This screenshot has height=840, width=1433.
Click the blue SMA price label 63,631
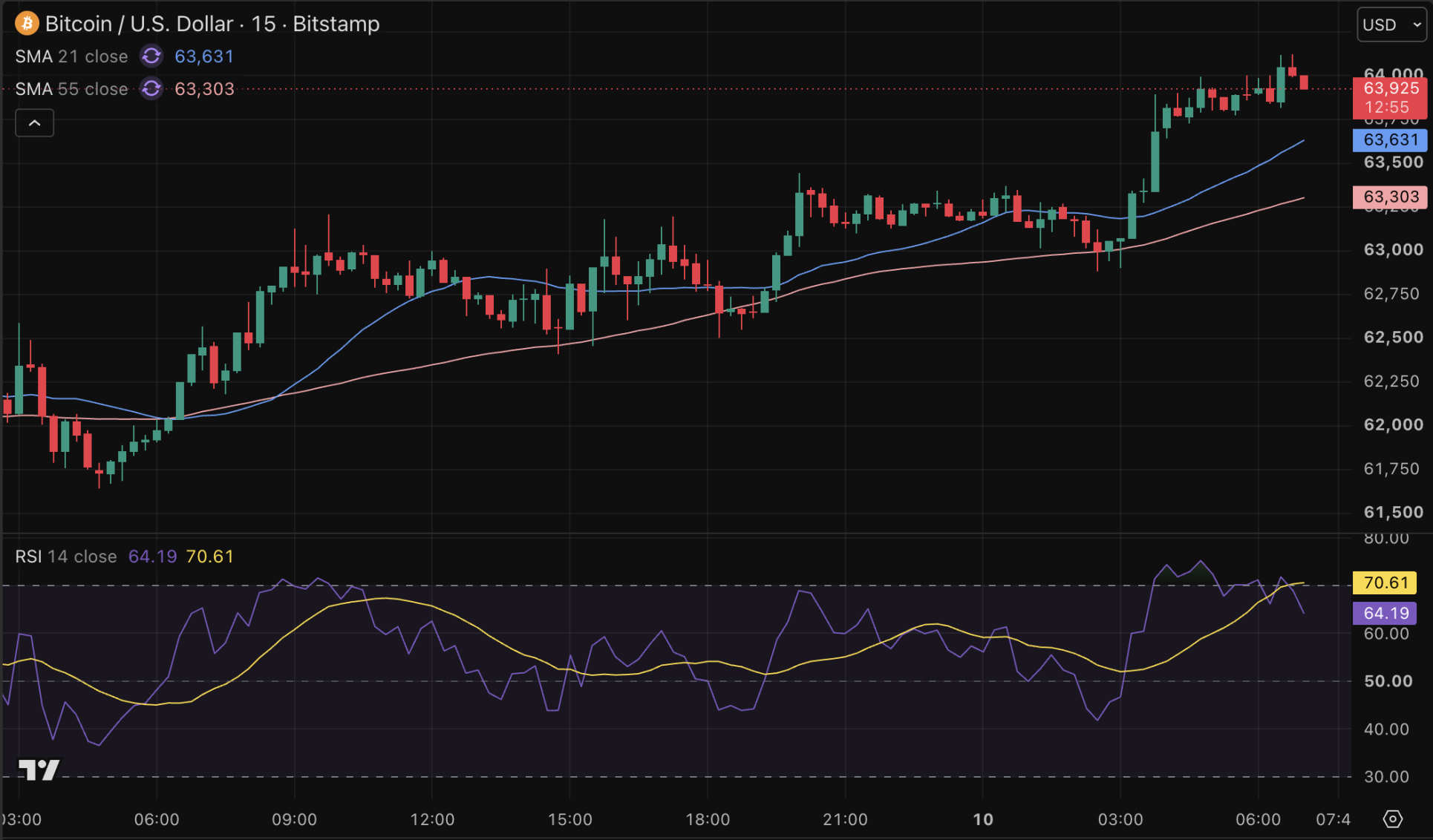[1391, 140]
